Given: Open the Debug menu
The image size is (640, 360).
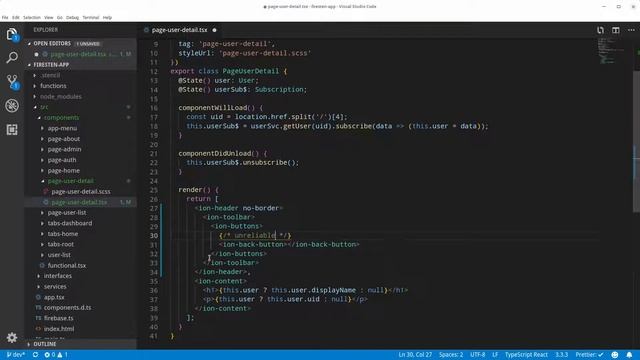Looking at the screenshot, I should [x=72, y=18].
